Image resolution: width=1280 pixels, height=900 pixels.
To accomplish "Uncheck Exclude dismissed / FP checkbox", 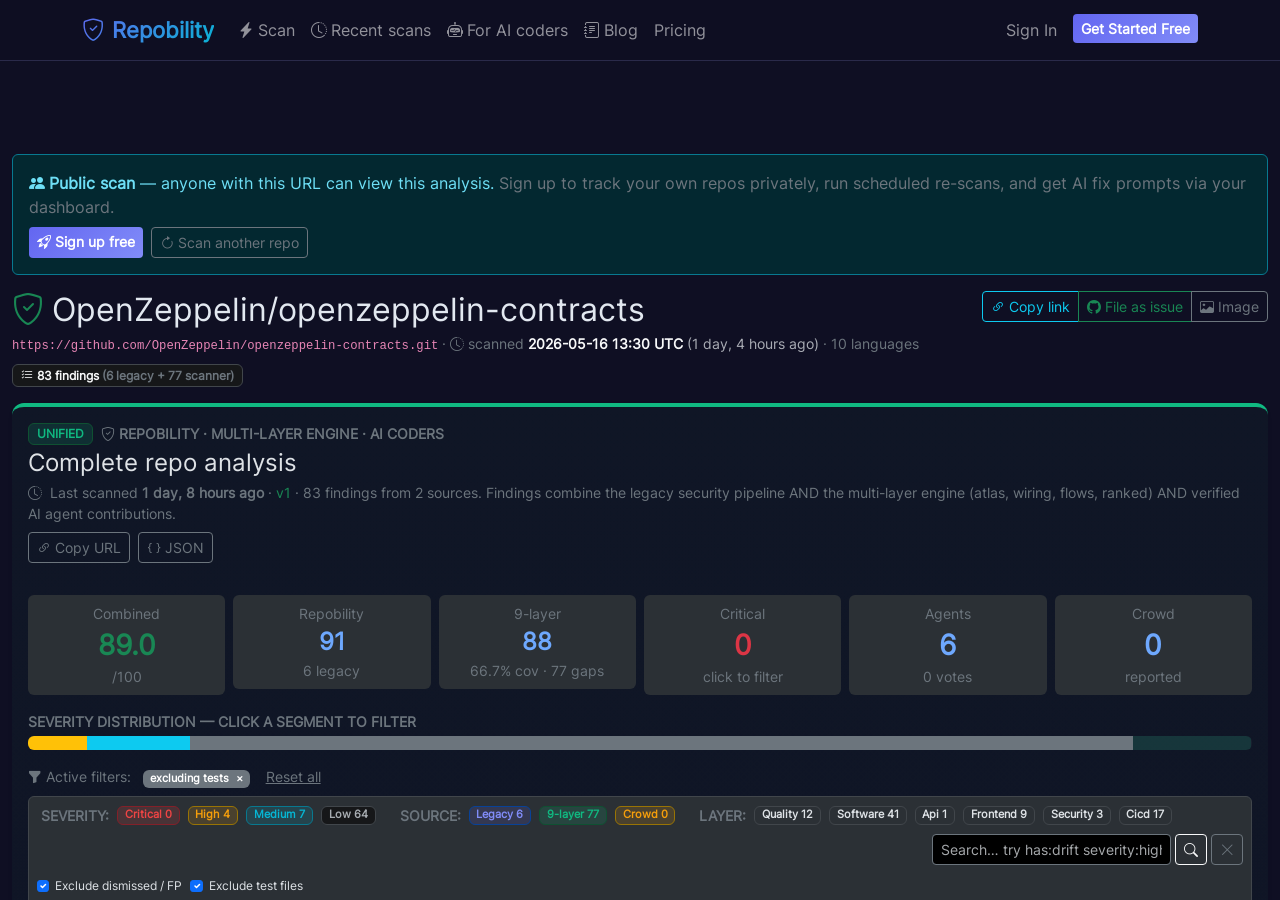I will (43, 886).
